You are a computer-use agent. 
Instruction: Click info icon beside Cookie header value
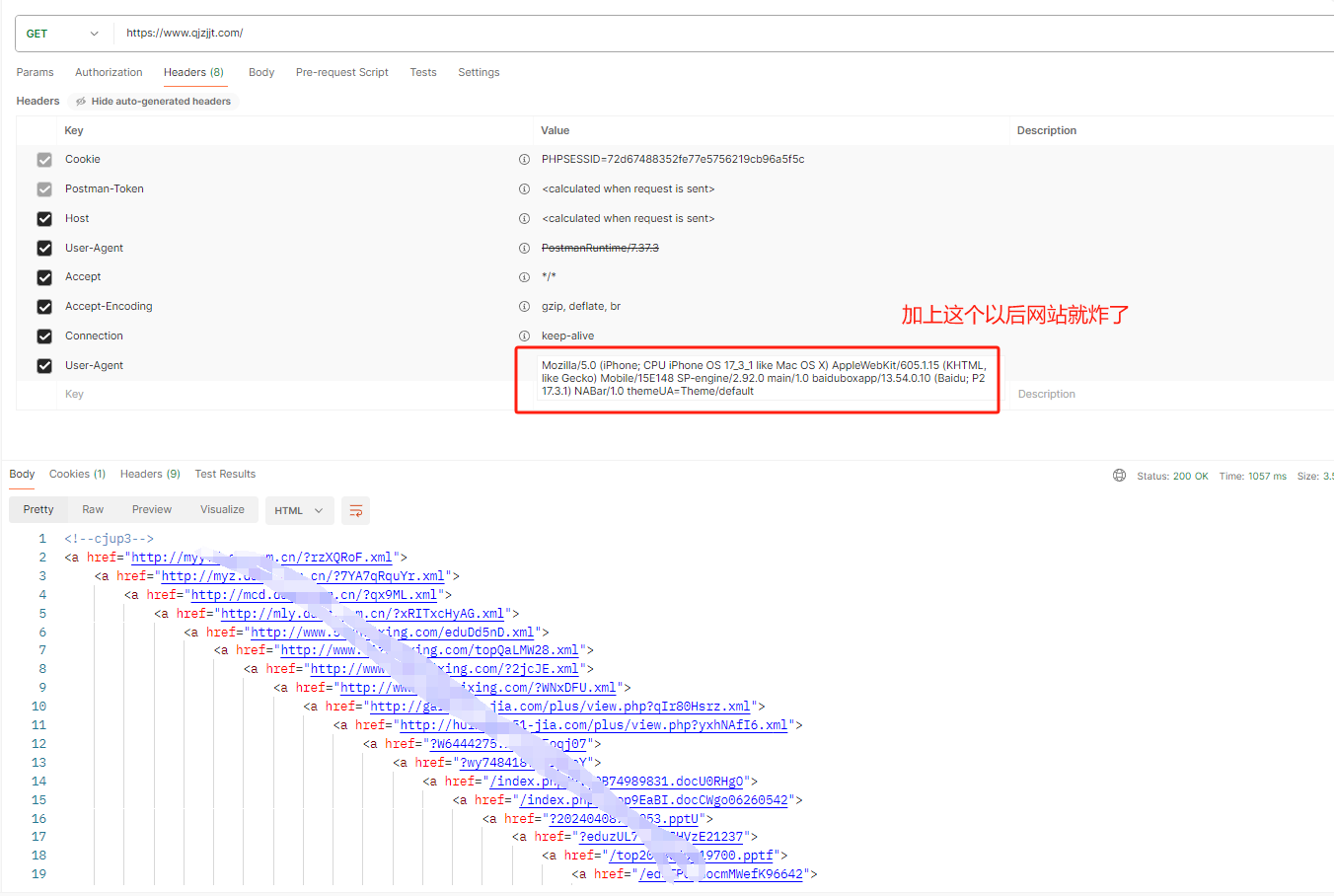[524, 160]
